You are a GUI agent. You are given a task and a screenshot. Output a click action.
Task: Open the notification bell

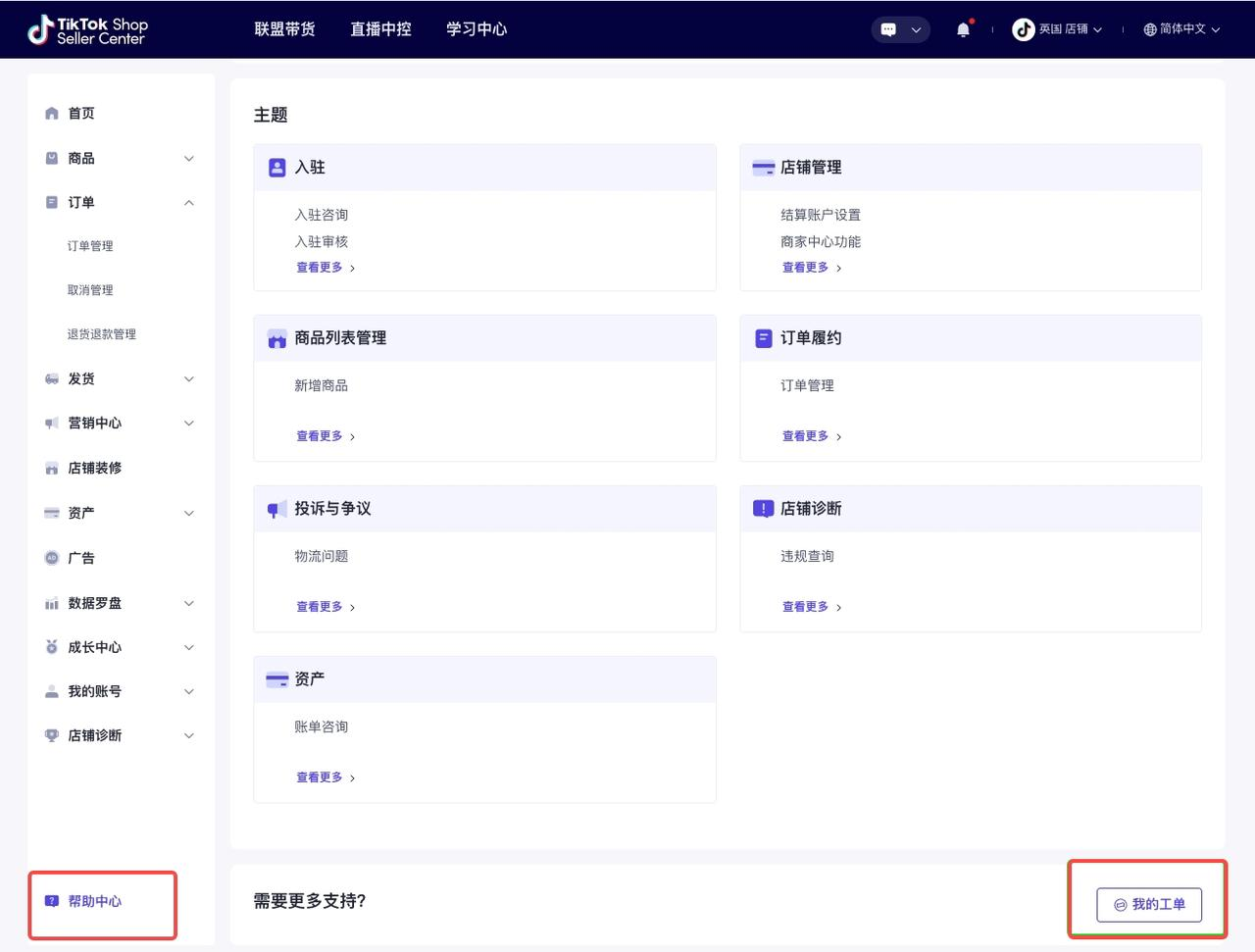(963, 29)
